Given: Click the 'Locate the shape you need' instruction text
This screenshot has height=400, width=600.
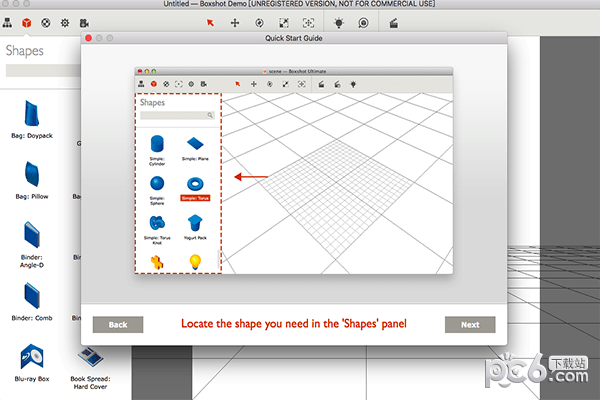Looking at the screenshot, I should (294, 324).
